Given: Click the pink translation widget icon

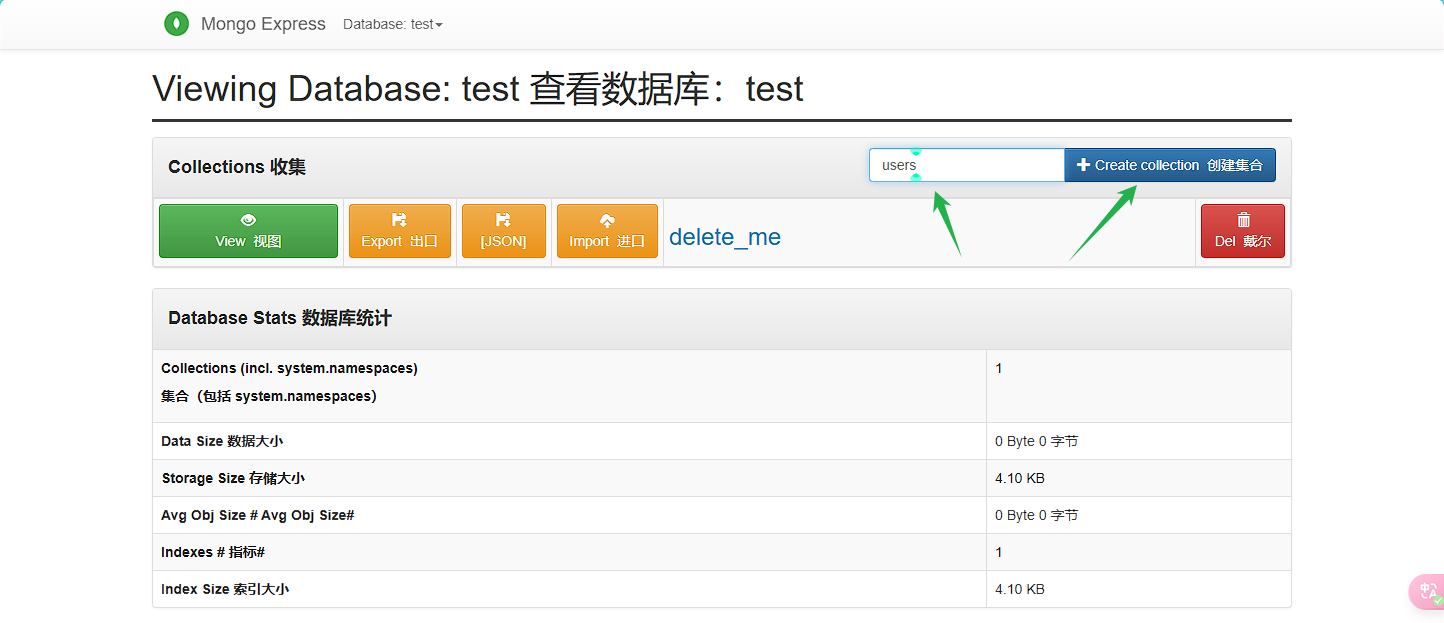Looking at the screenshot, I should pos(1428,591).
